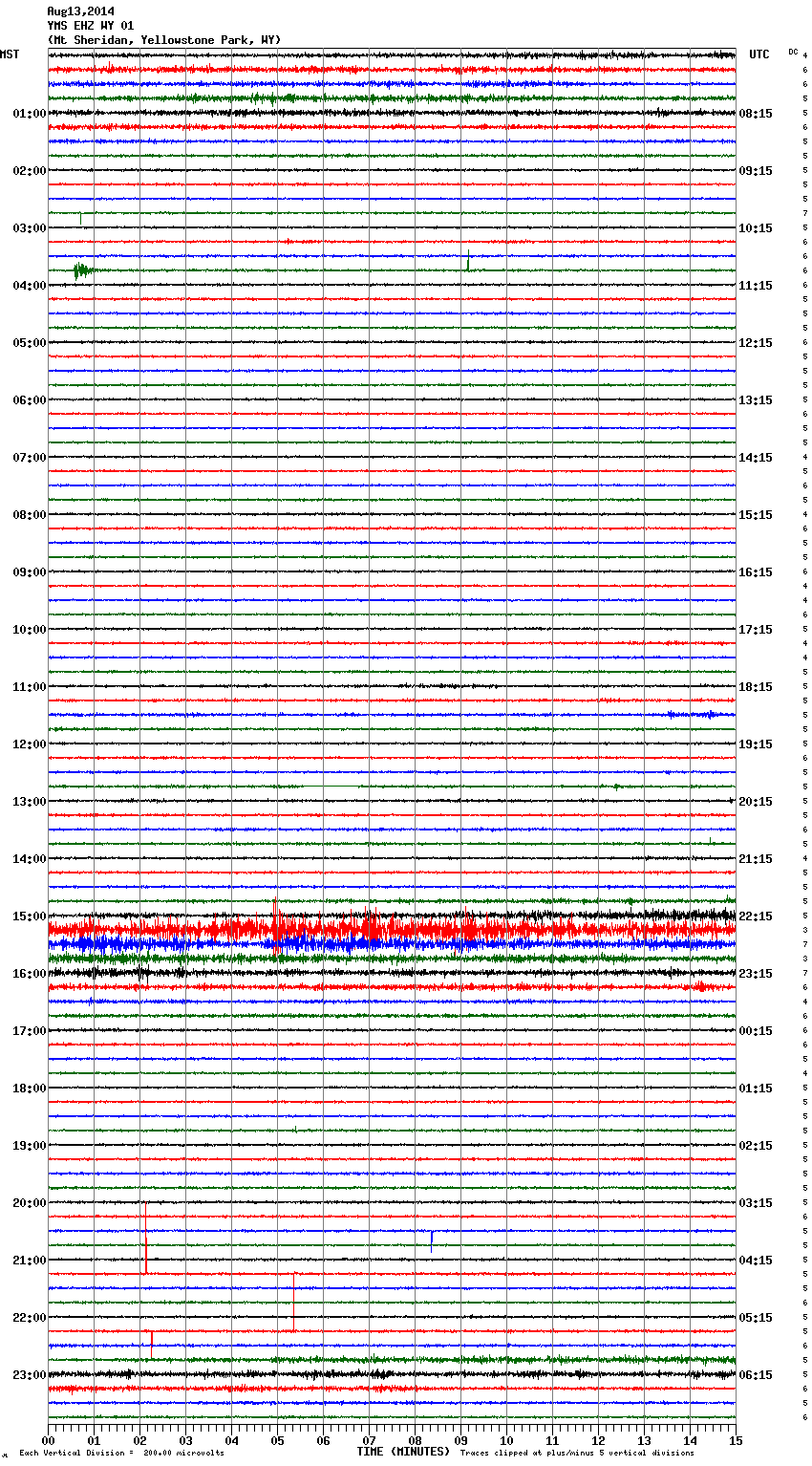Click the Each Vertical Division 200.00 microvolts note

tap(121, 1454)
